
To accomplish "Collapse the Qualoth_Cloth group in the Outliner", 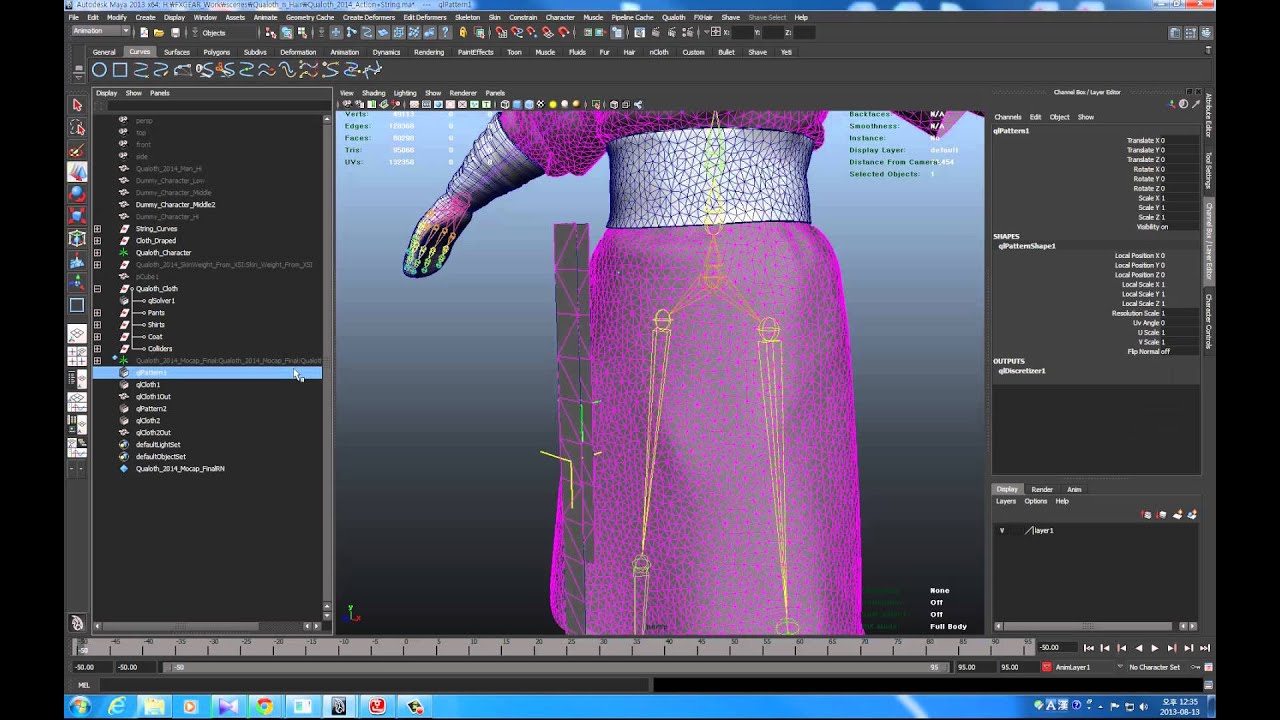I will tap(98, 289).
